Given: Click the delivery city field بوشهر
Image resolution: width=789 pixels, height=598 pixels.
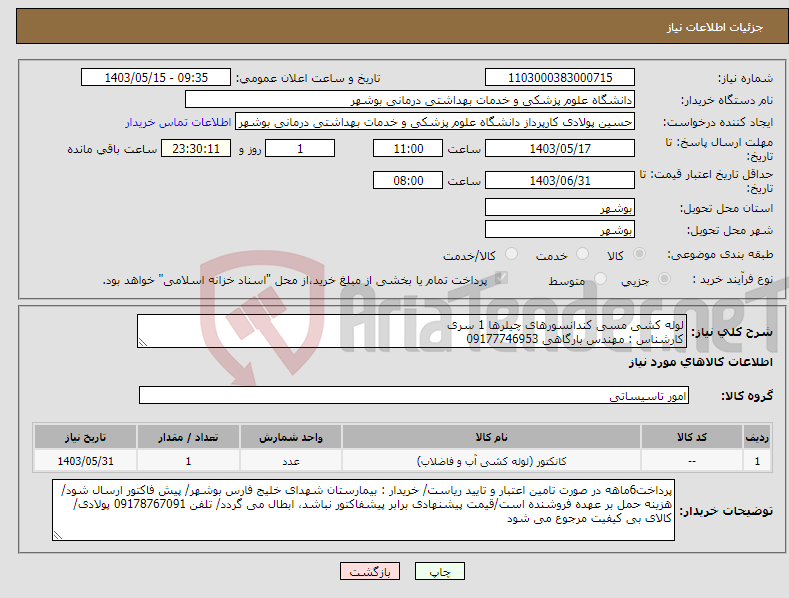Looking at the screenshot, I should [x=560, y=230].
